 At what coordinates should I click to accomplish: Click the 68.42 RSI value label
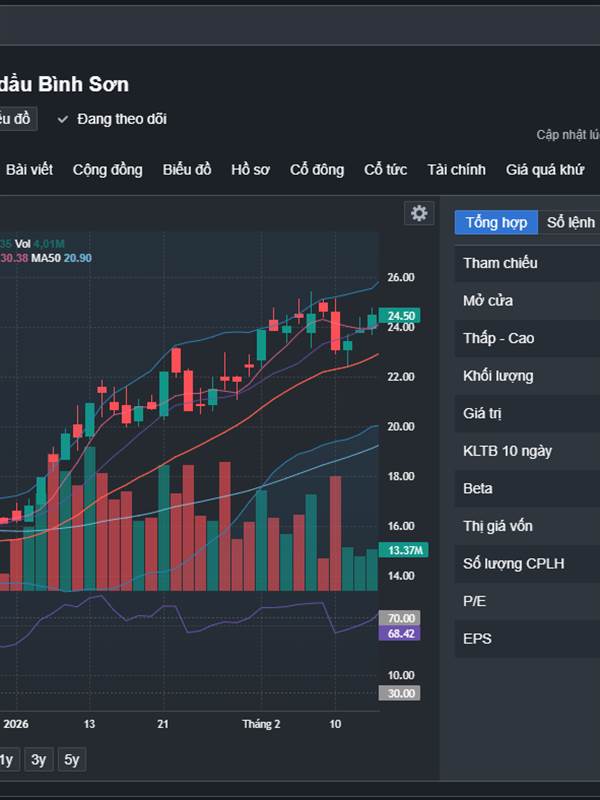pyautogui.click(x=401, y=634)
